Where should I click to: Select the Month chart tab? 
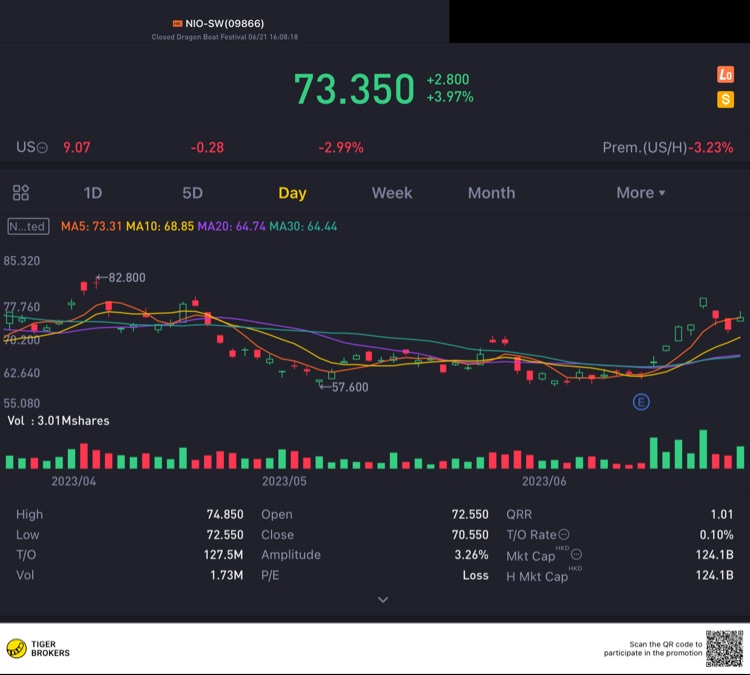point(491,193)
